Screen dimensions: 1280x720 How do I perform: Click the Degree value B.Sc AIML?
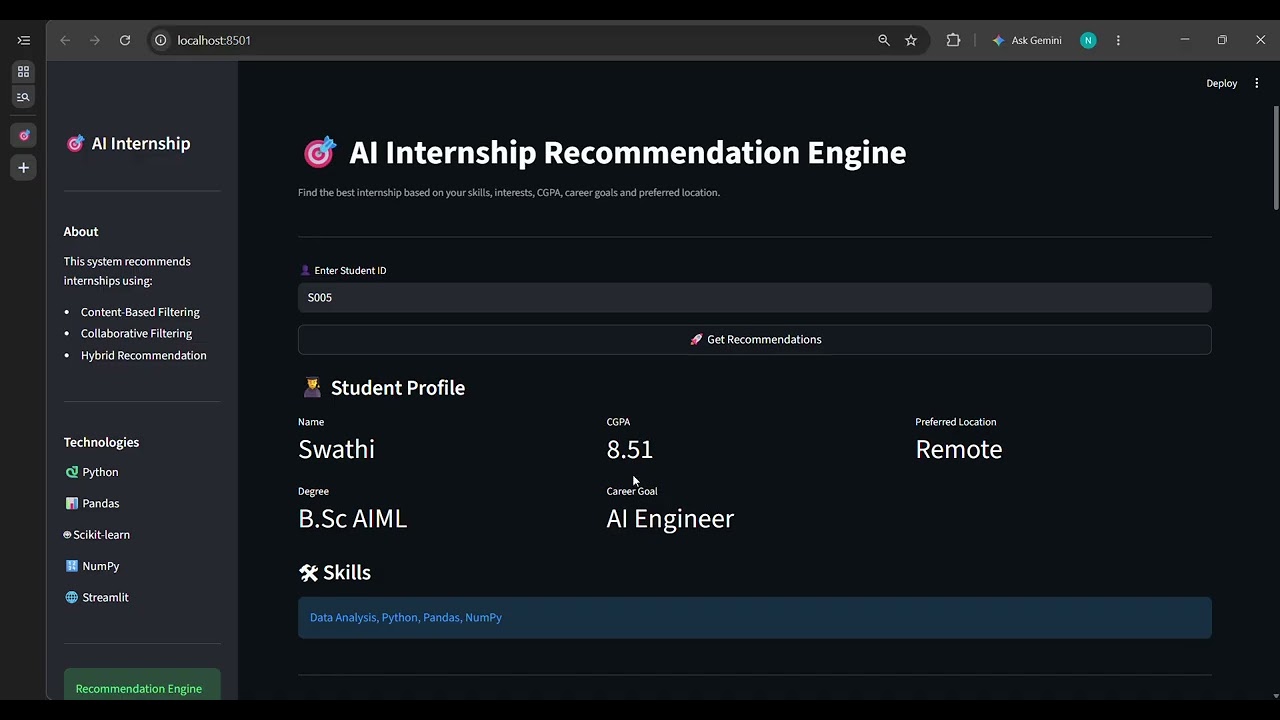click(352, 518)
